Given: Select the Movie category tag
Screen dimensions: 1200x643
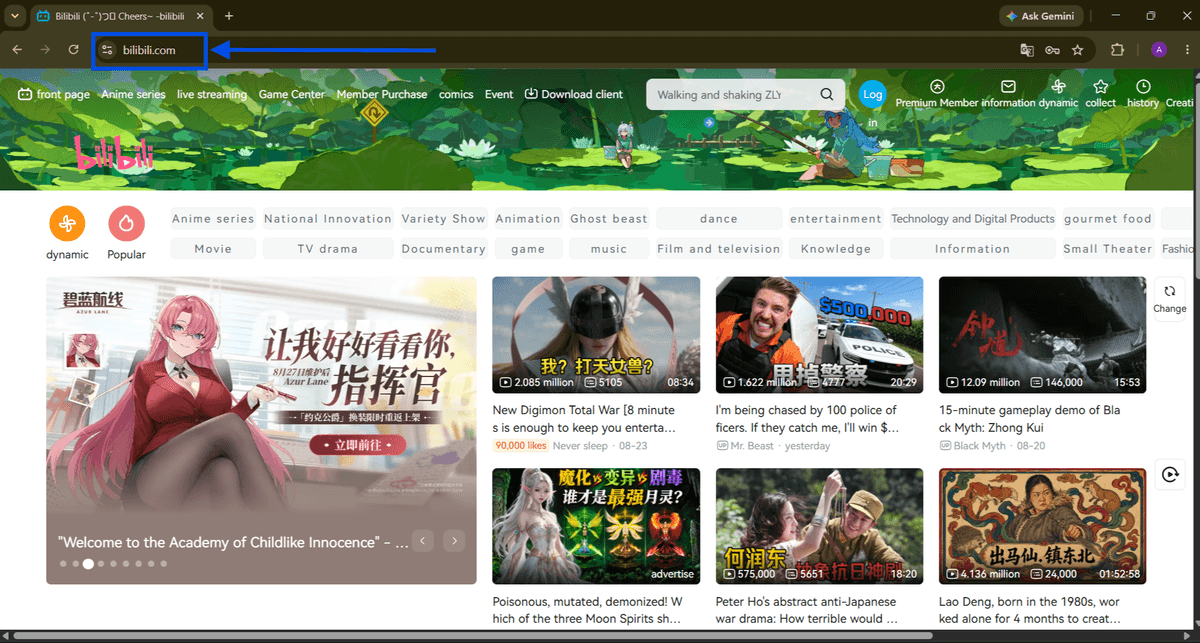Looking at the screenshot, I should [213, 249].
